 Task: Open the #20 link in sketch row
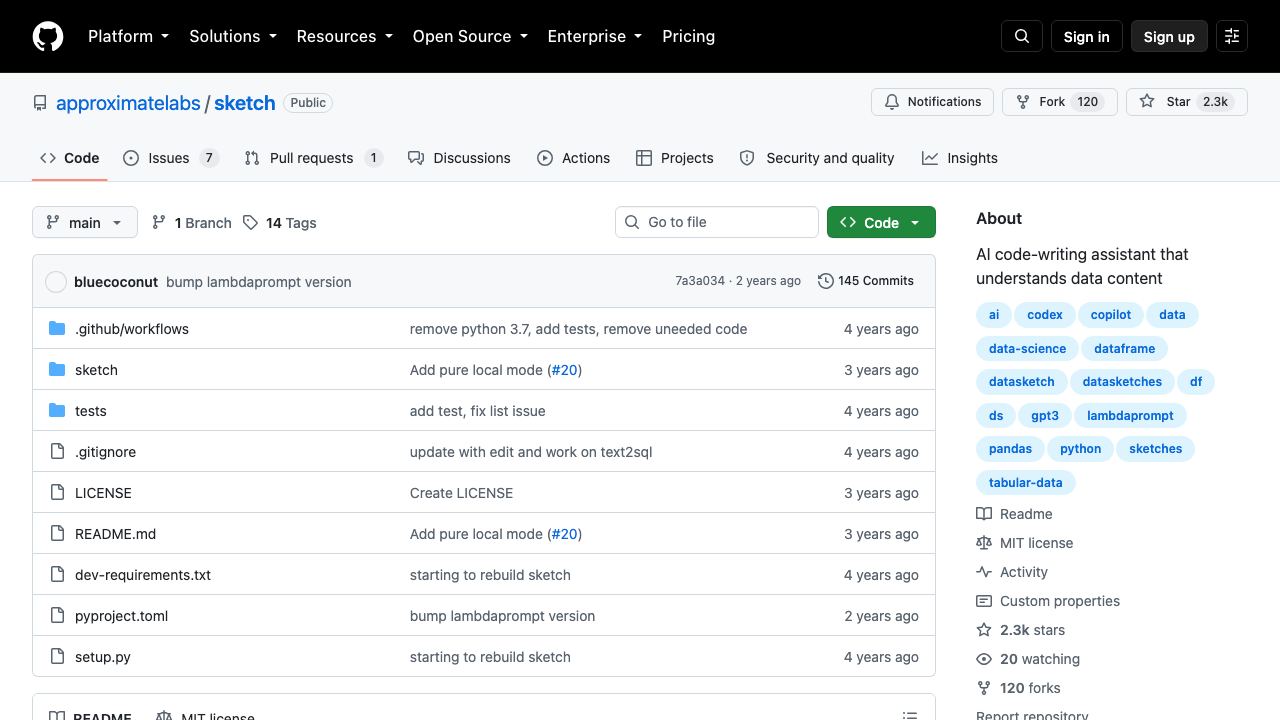(x=565, y=370)
